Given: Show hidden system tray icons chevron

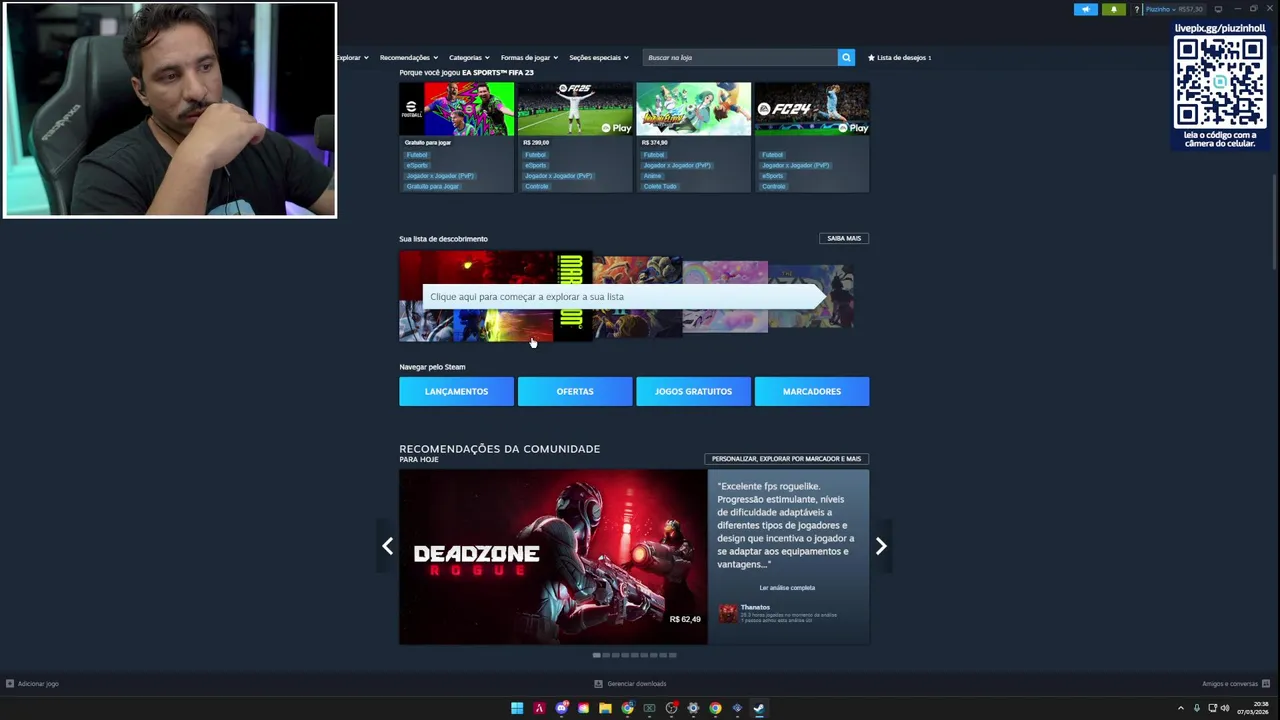Looking at the screenshot, I should pos(1181,708).
